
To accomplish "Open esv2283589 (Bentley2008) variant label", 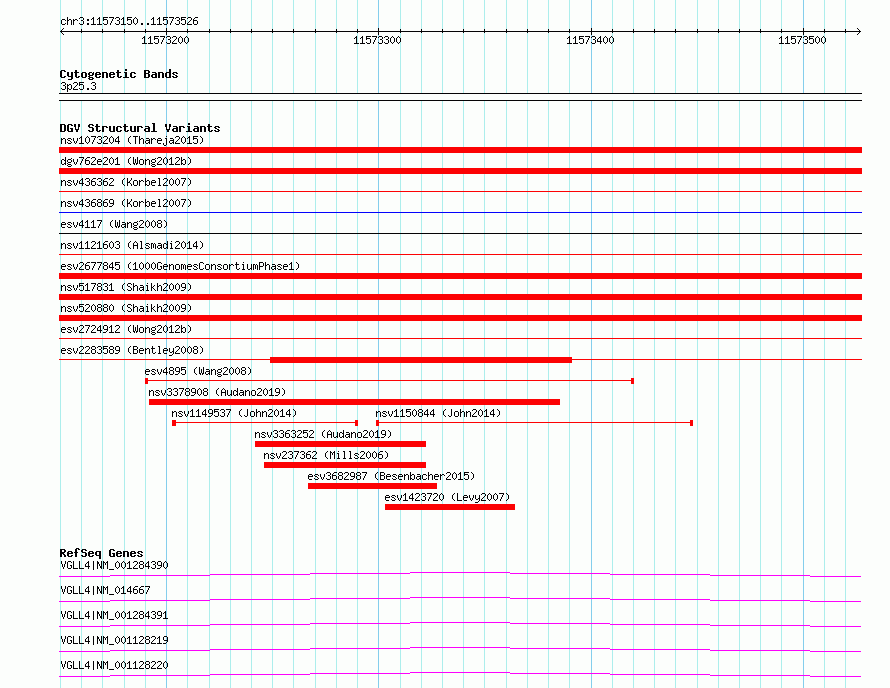I will tap(132, 350).
